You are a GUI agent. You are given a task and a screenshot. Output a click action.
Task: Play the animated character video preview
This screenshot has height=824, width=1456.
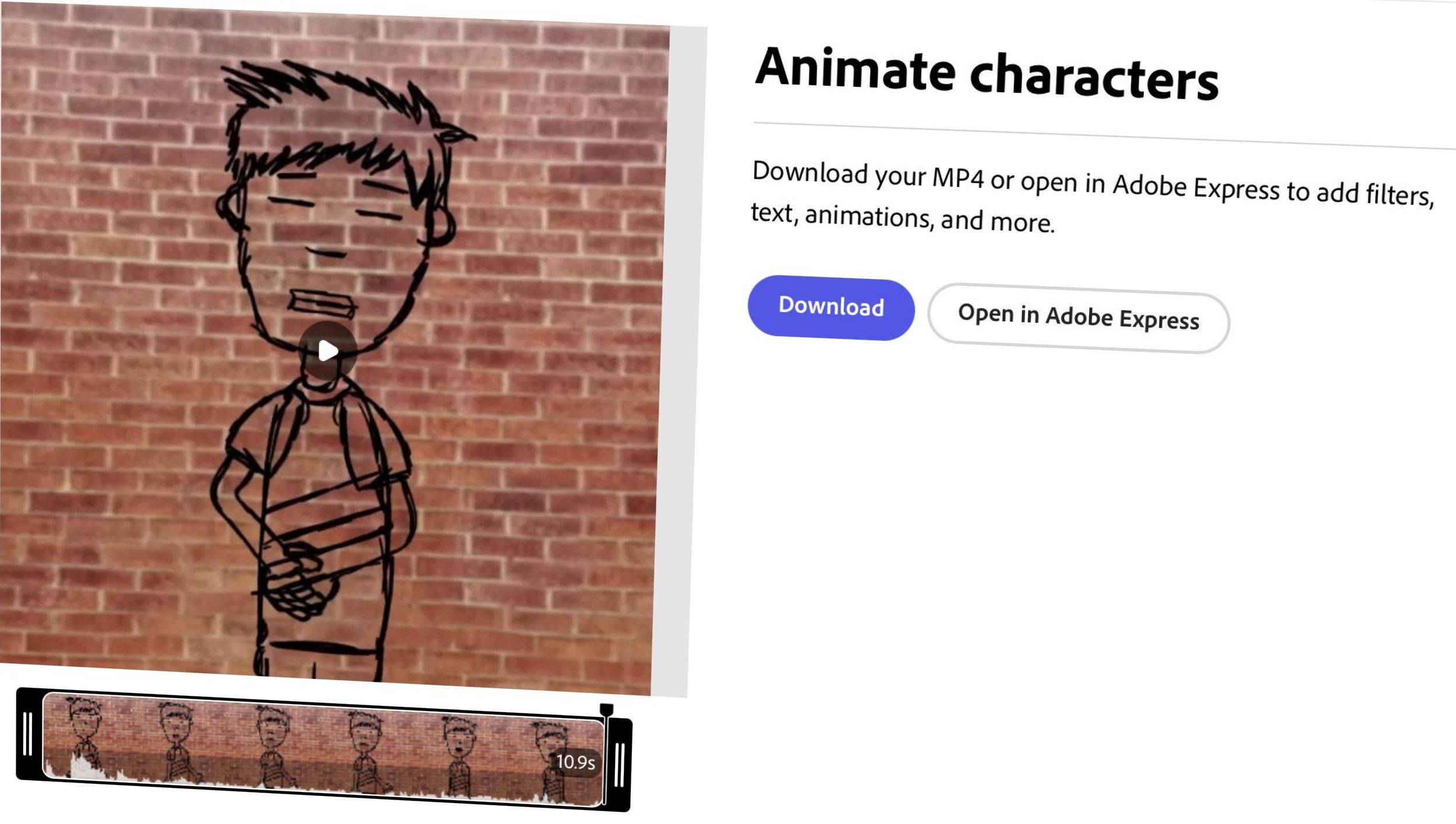point(327,351)
